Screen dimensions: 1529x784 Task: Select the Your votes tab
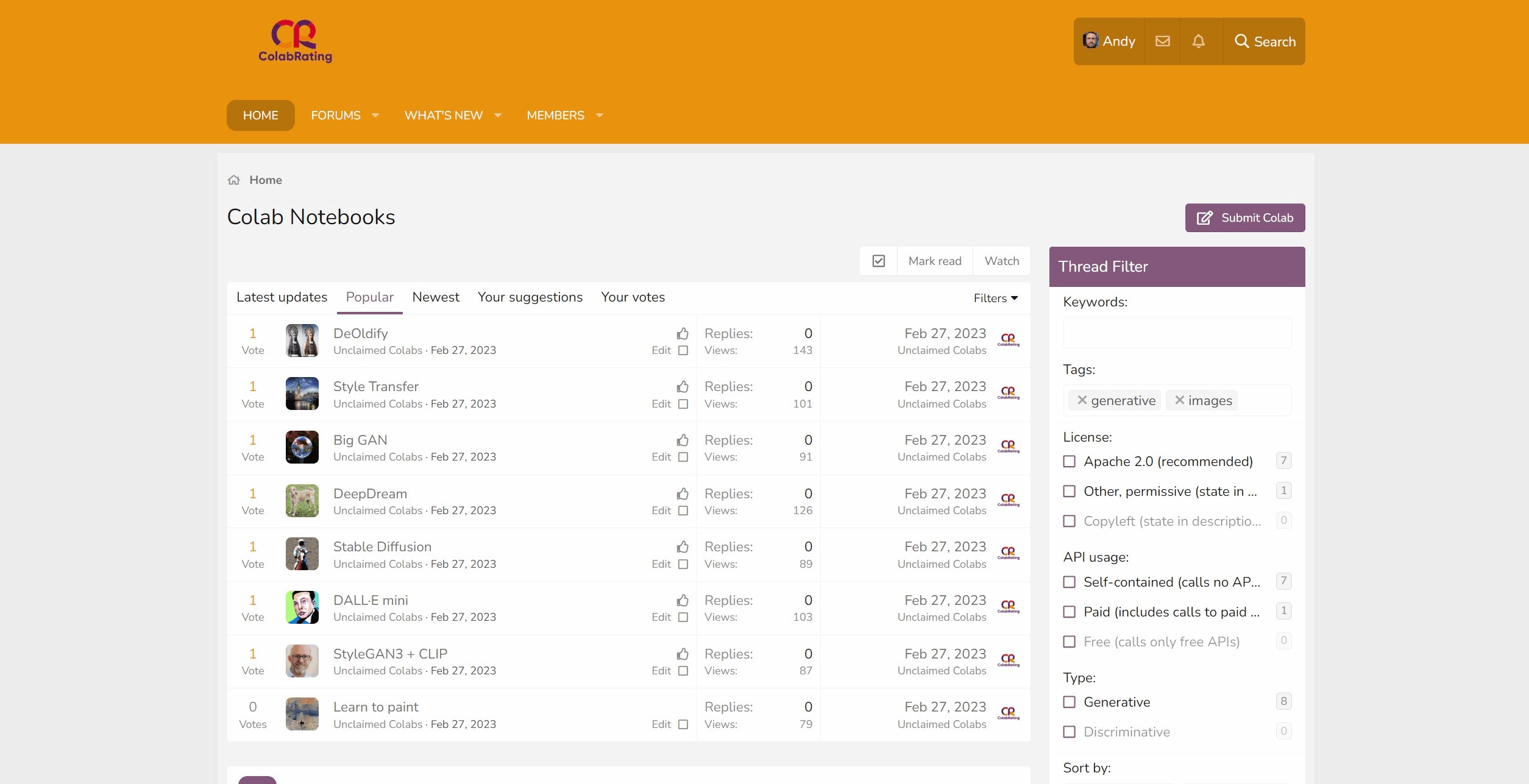(633, 297)
